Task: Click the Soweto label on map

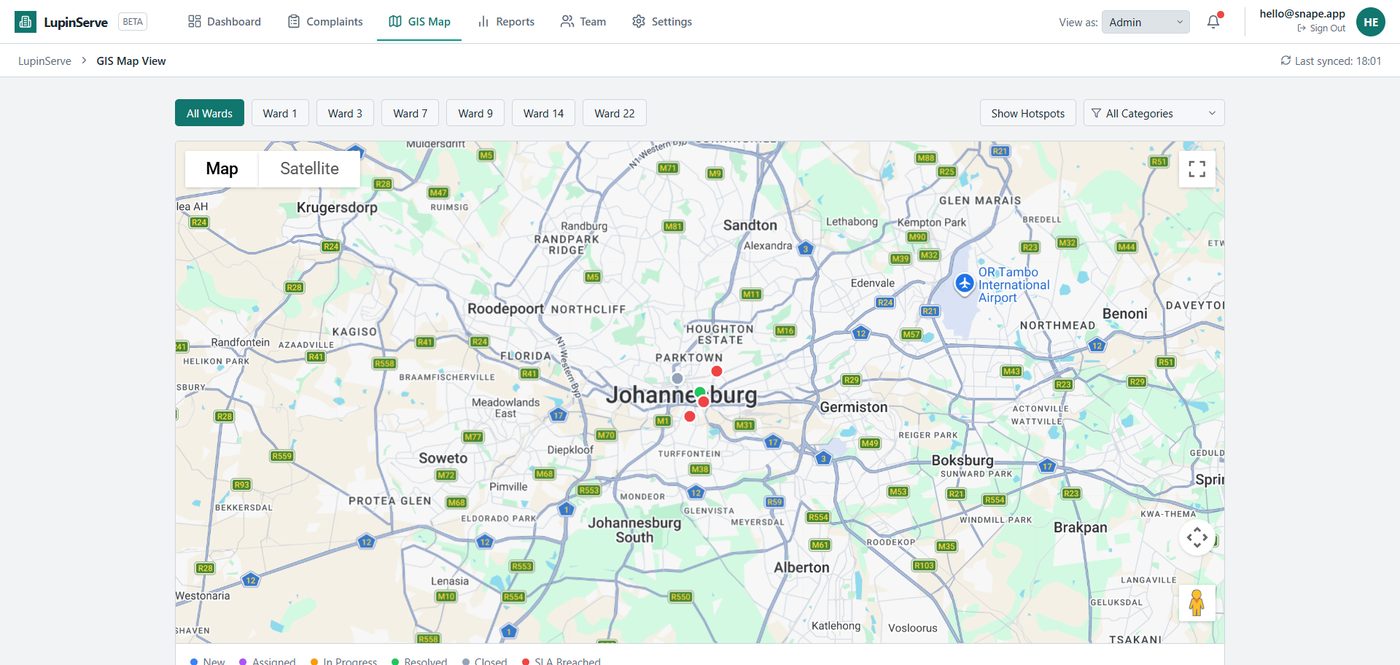Action: (443, 458)
